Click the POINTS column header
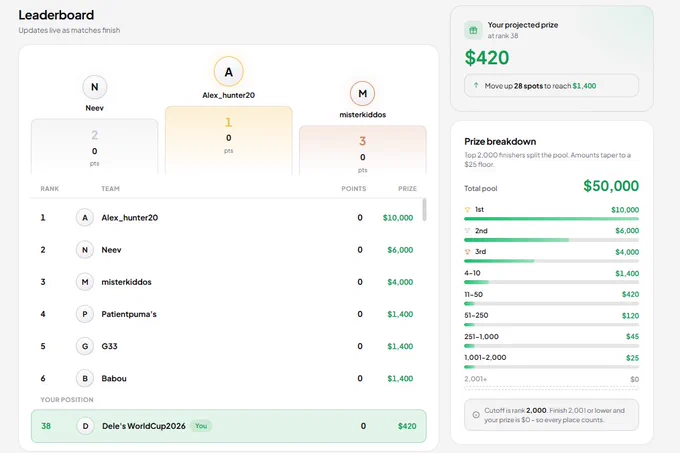The image size is (680, 453). pyautogui.click(x=353, y=189)
